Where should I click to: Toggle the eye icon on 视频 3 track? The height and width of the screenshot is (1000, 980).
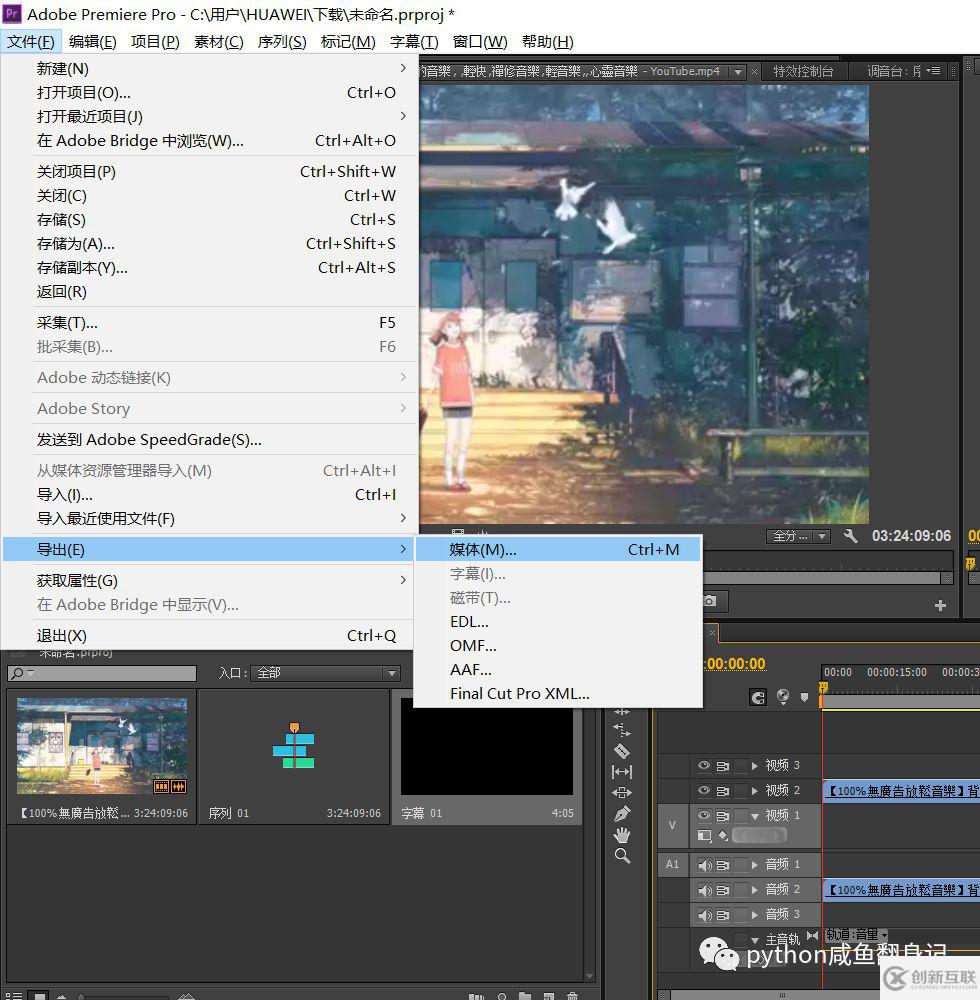pyautogui.click(x=704, y=765)
